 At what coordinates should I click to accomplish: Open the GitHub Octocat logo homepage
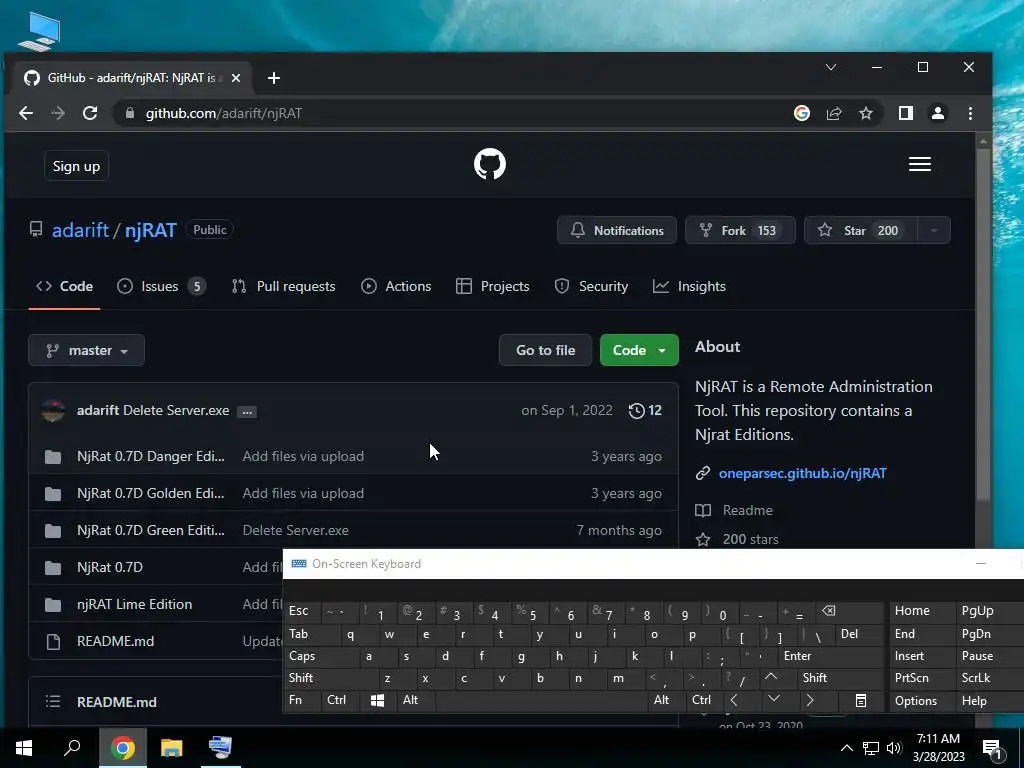[490, 164]
